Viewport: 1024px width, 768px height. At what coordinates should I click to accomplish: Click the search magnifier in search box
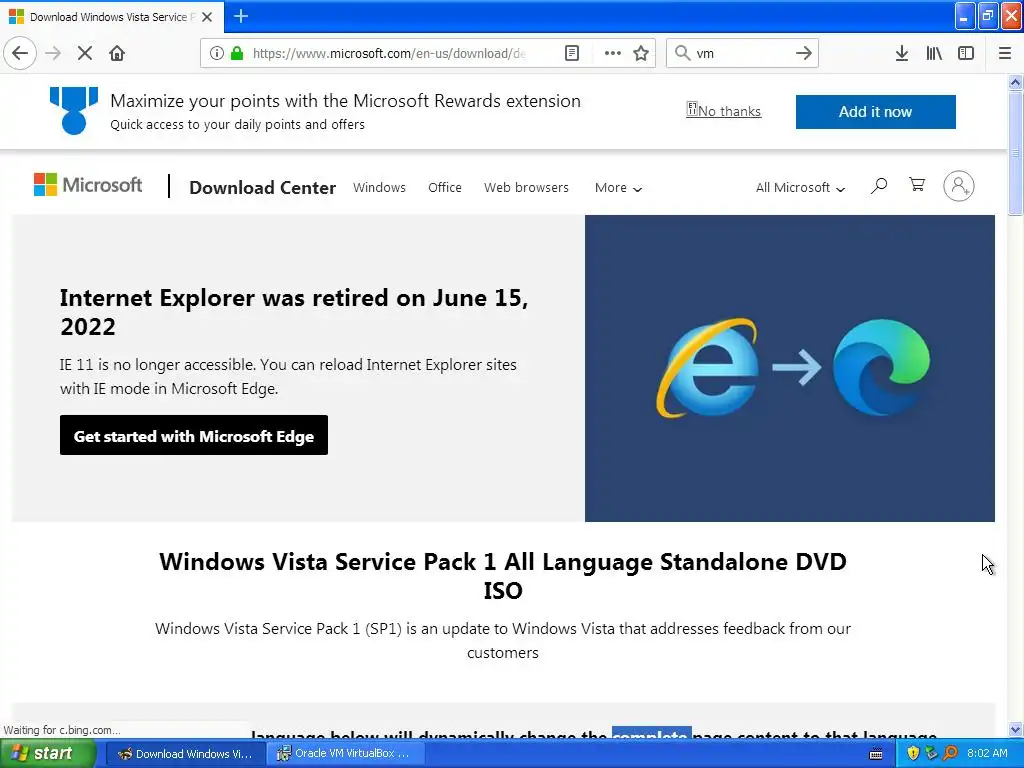[x=682, y=53]
